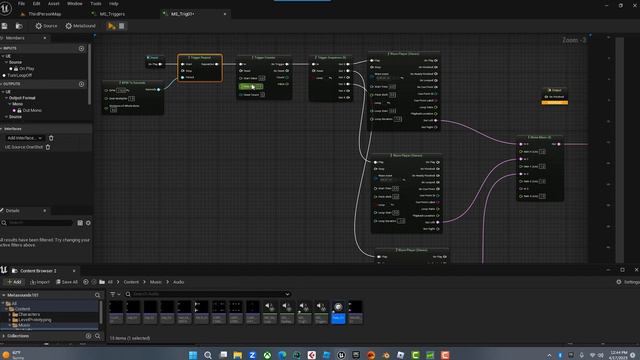Click the Save All button
640x360 pixels.
point(67,282)
